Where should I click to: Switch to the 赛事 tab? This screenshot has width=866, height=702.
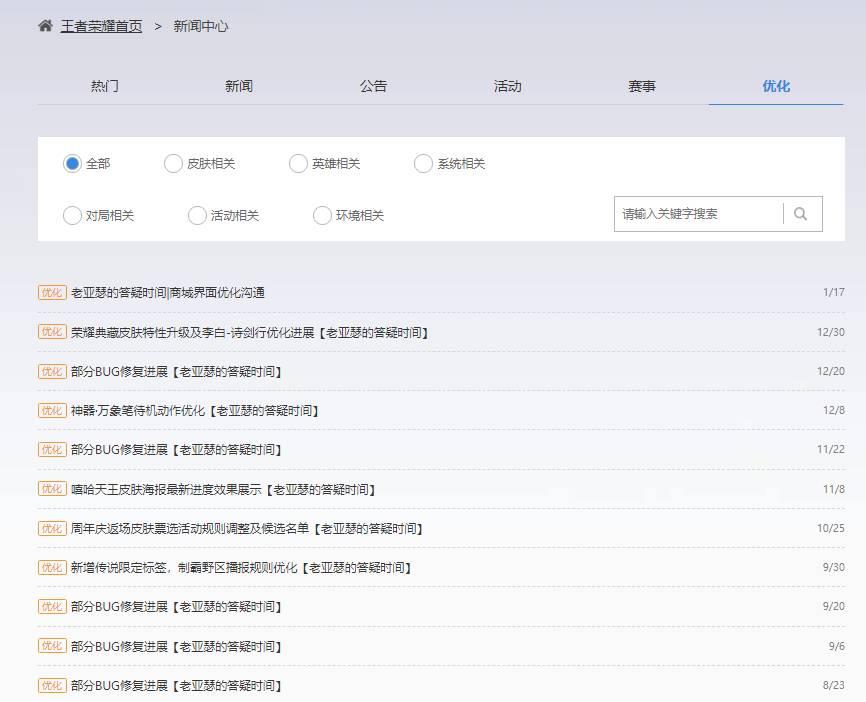641,86
